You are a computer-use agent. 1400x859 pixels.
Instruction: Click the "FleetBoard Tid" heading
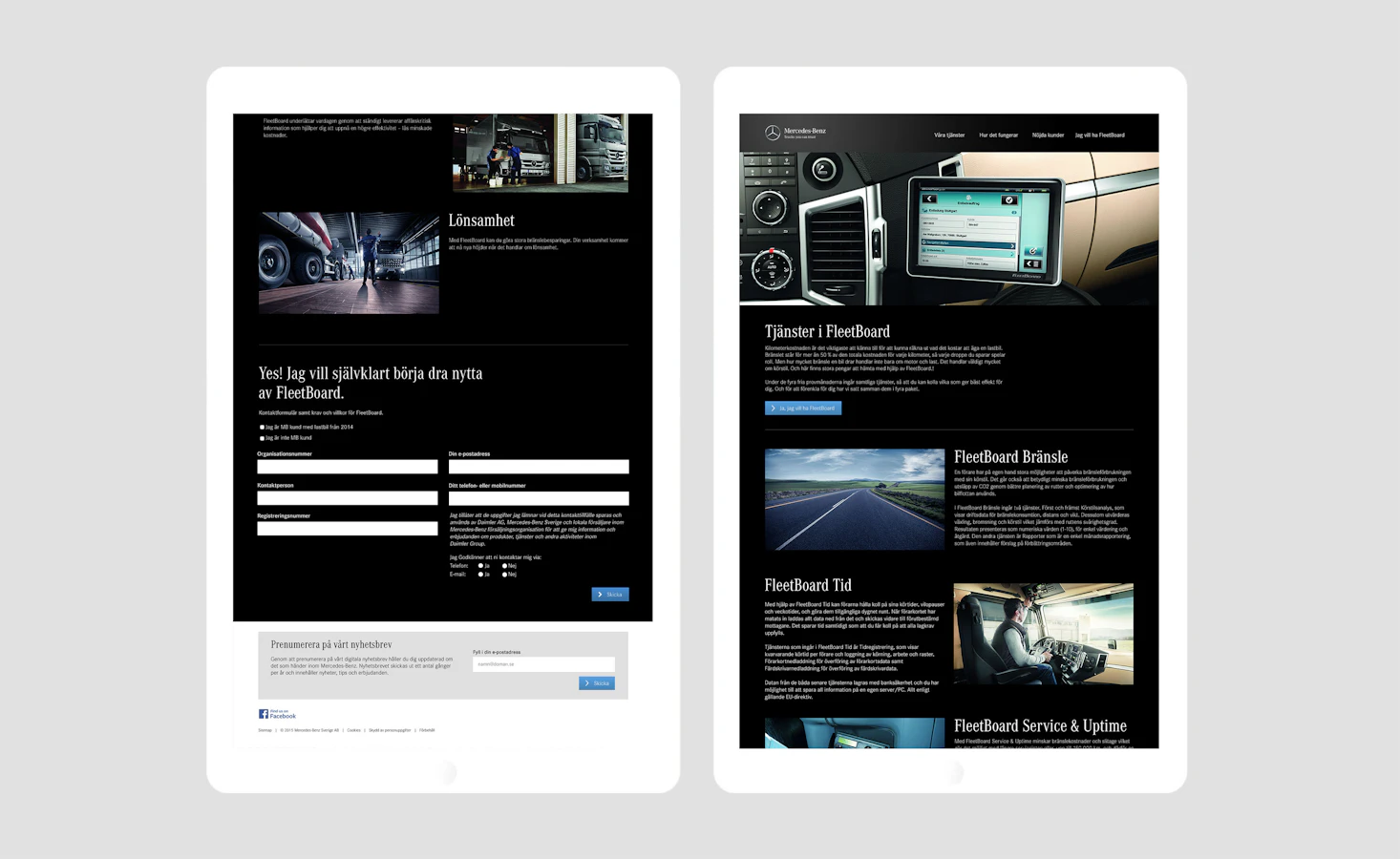point(808,585)
